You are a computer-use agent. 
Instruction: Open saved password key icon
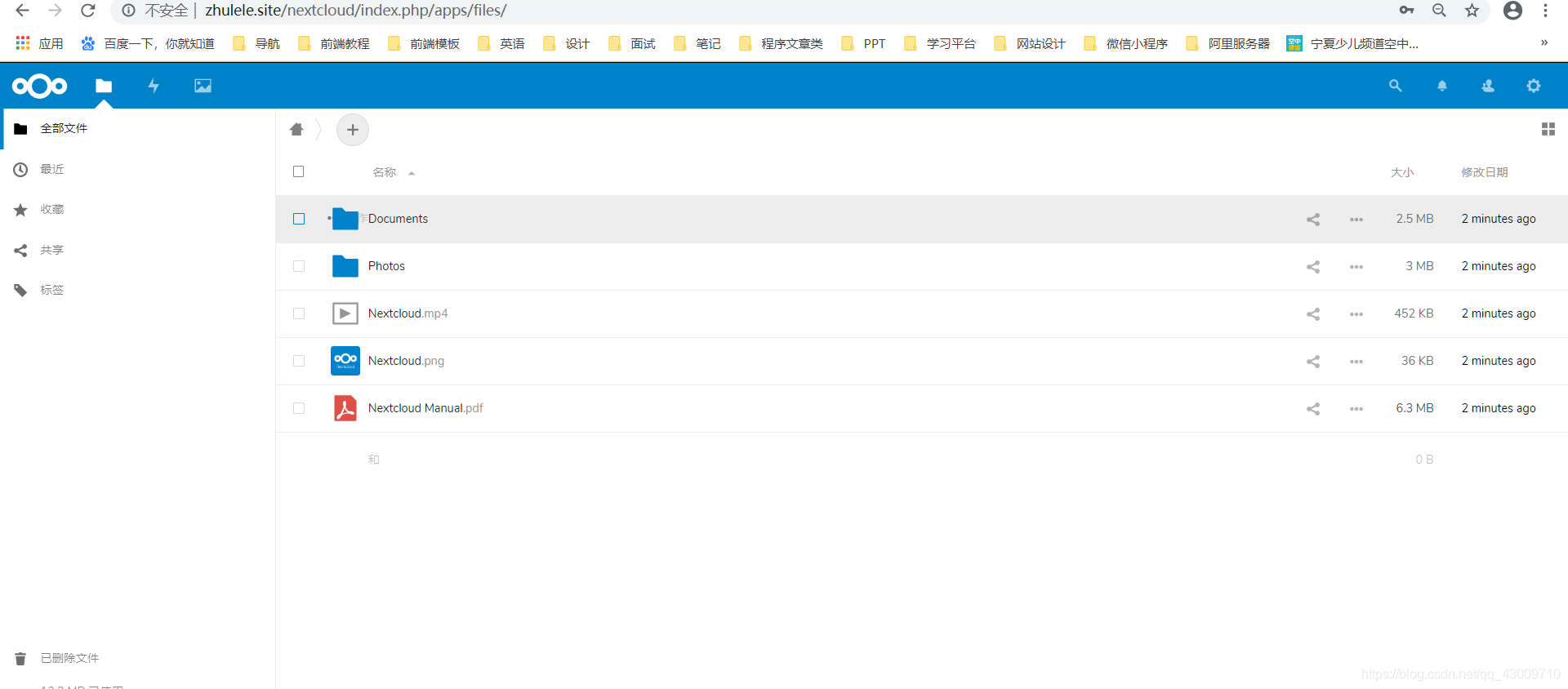(x=1406, y=11)
